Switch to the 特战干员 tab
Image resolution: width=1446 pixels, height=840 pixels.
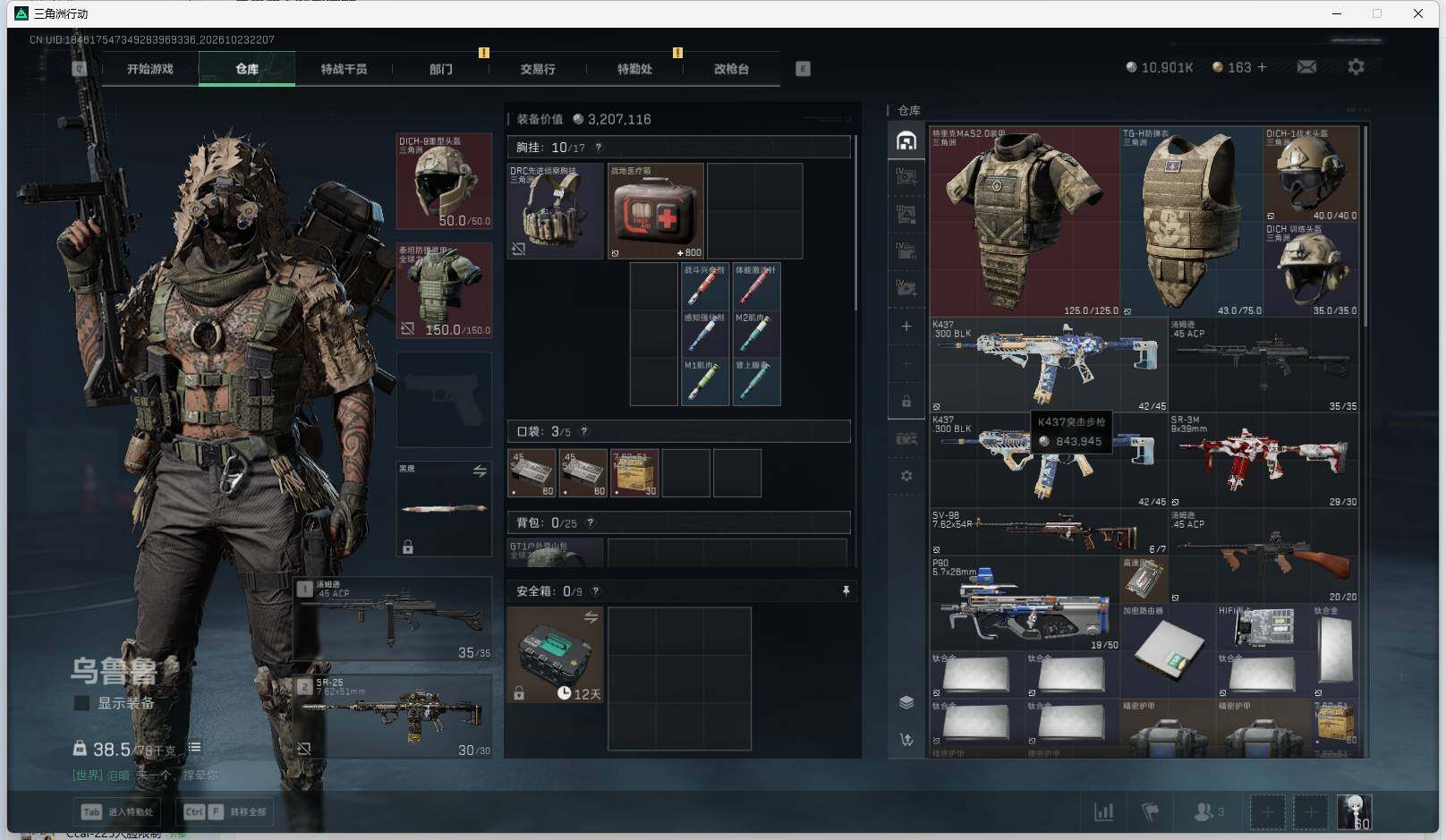[x=344, y=69]
